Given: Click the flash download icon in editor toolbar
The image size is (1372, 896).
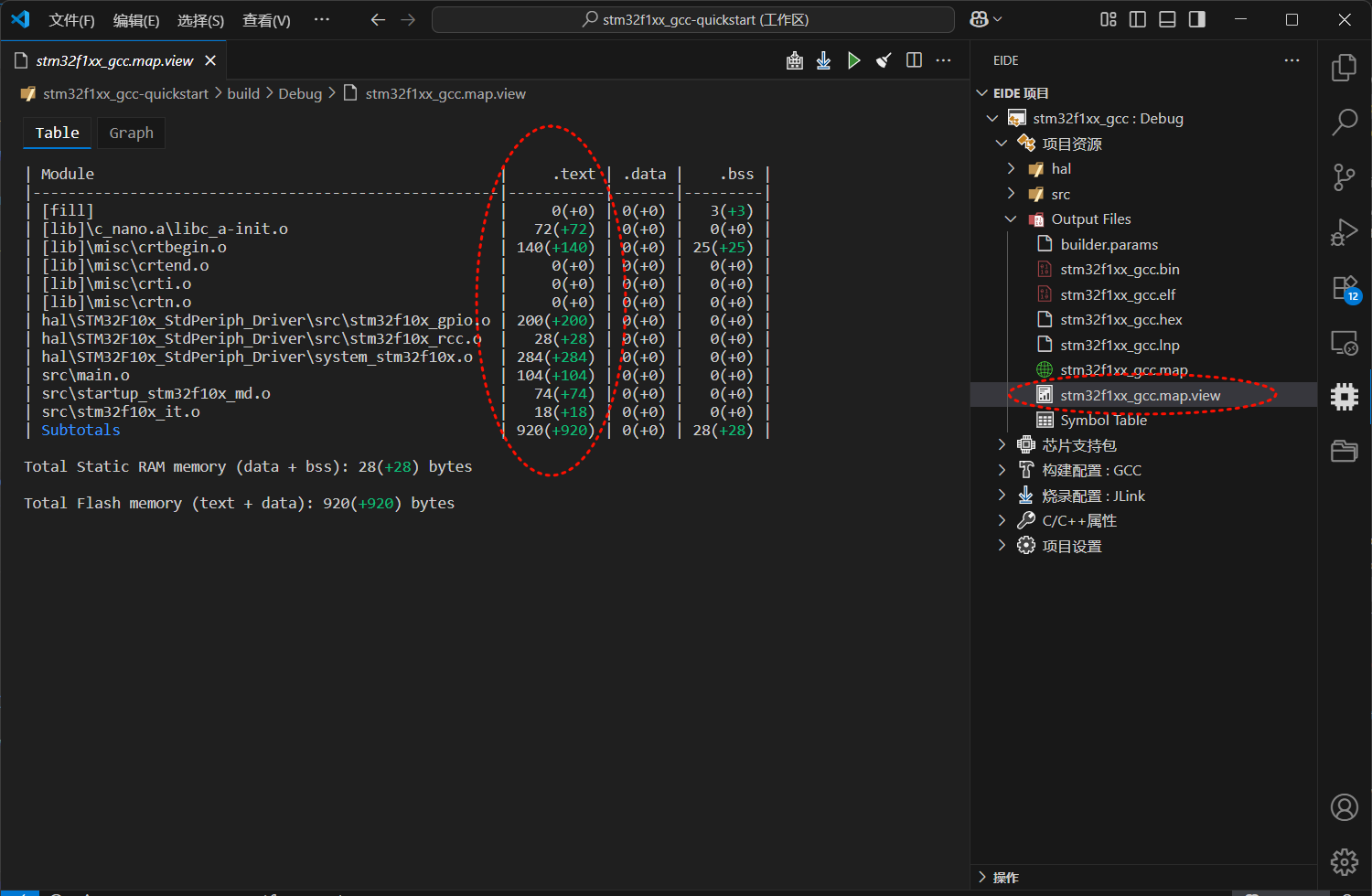Looking at the screenshot, I should (x=824, y=60).
